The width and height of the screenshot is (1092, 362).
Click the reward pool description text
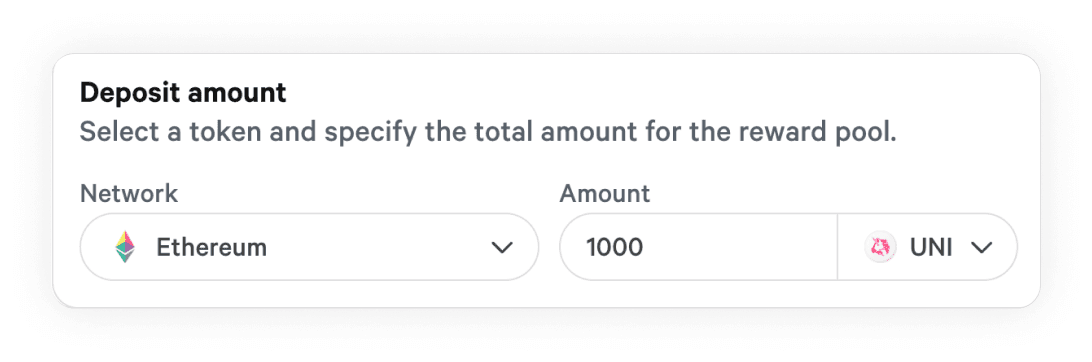tap(488, 132)
